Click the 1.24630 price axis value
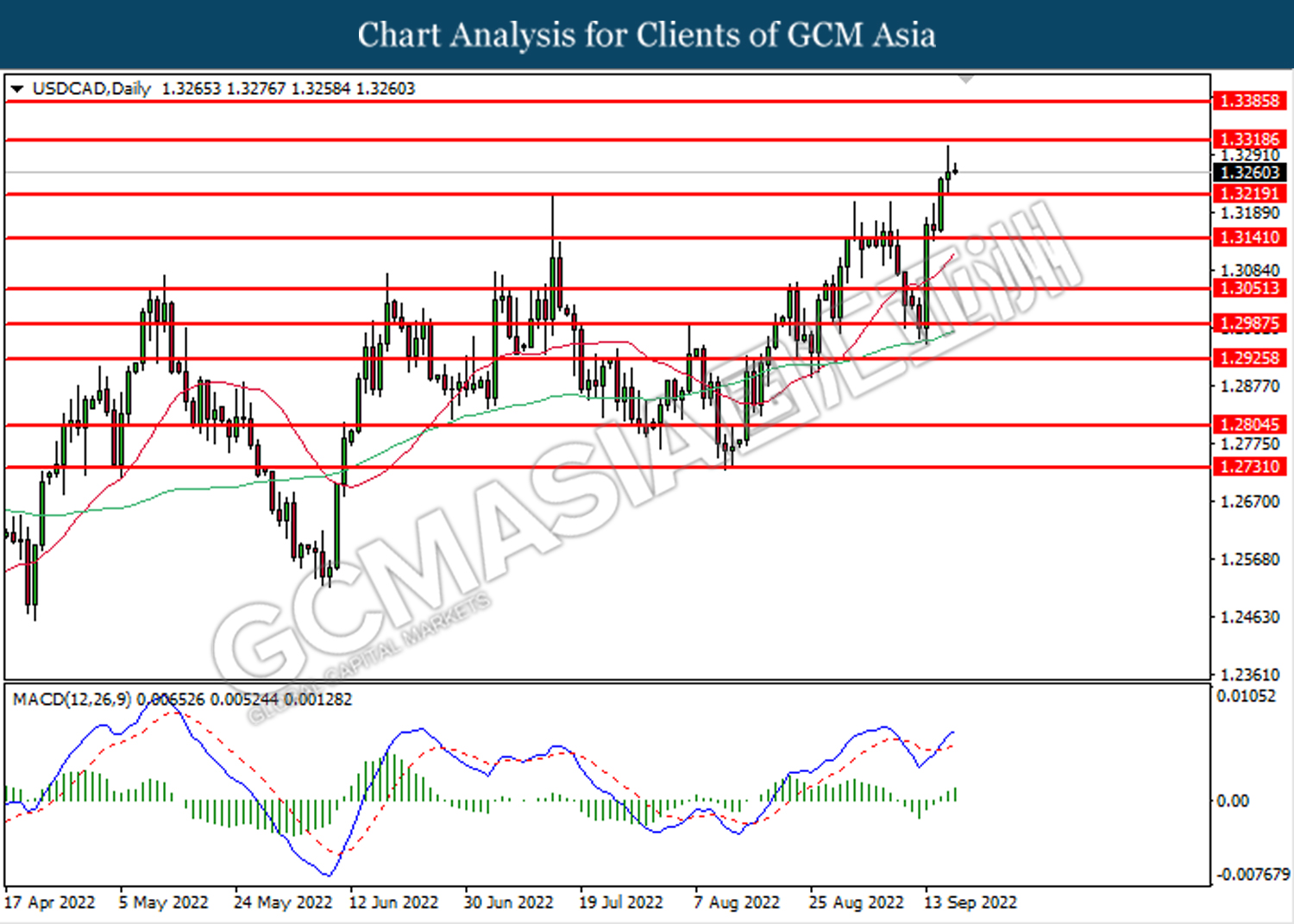1294x924 pixels. tap(1250, 618)
